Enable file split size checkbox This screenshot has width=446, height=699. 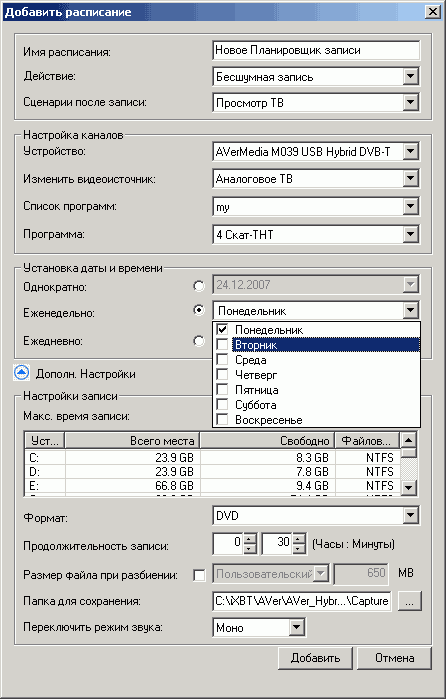pos(199,575)
